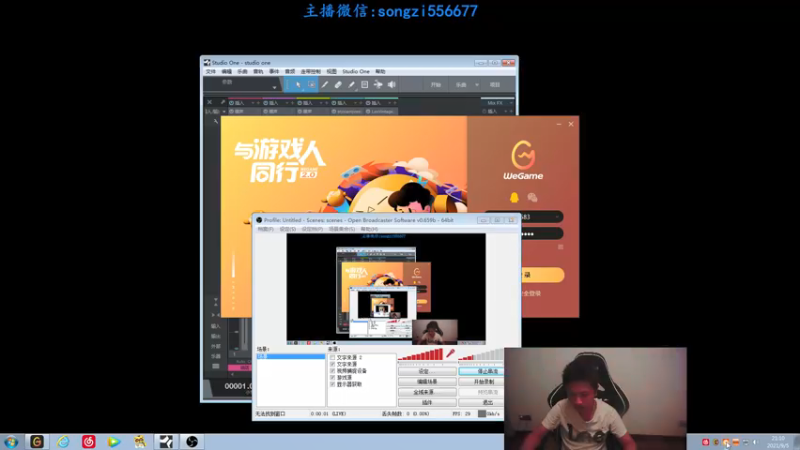Uncheck the 文字来源 source in OBS
Image resolution: width=800 pixels, height=450 pixels.
333,364
